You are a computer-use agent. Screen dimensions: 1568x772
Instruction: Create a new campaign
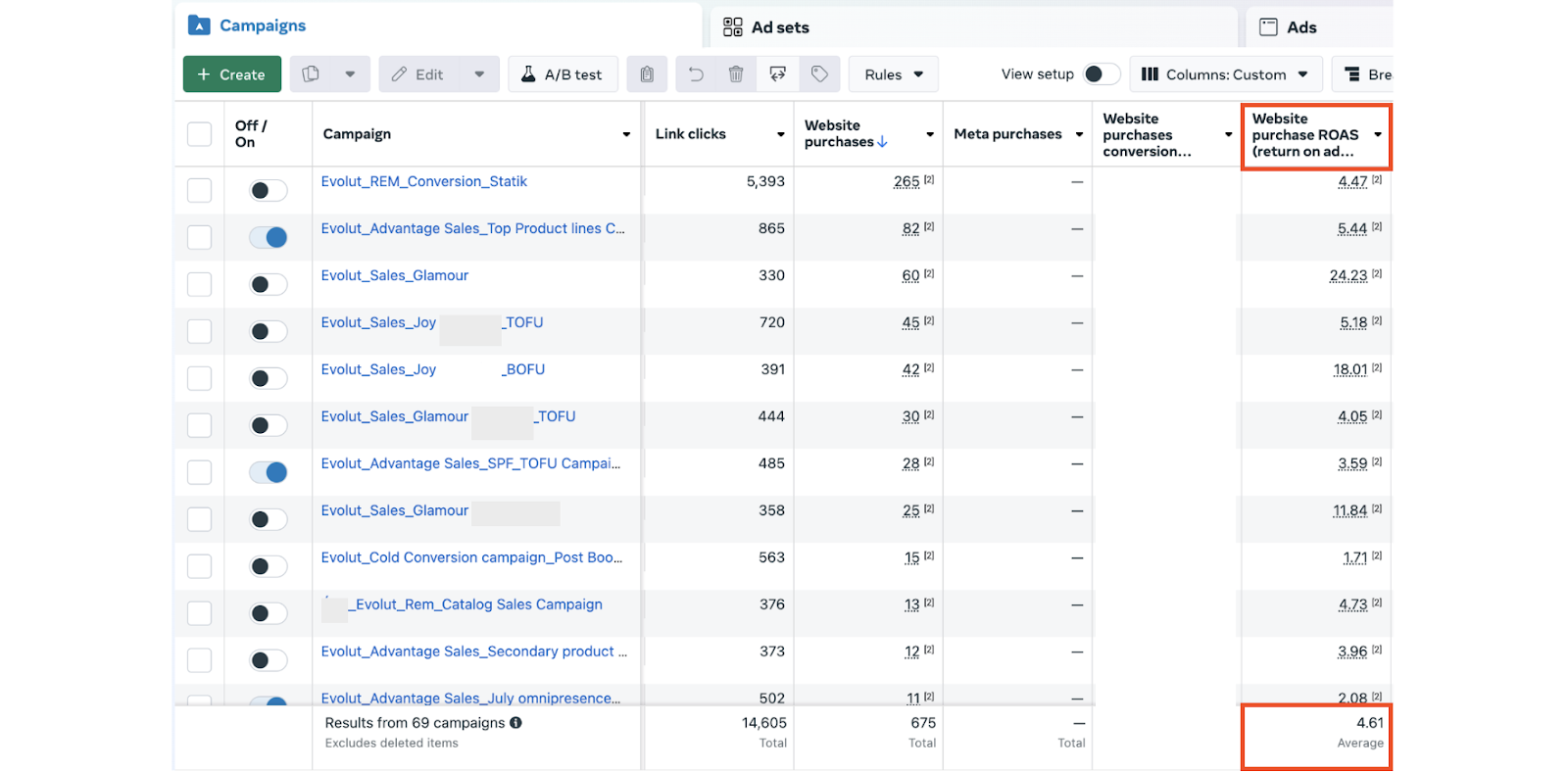pyautogui.click(x=231, y=74)
